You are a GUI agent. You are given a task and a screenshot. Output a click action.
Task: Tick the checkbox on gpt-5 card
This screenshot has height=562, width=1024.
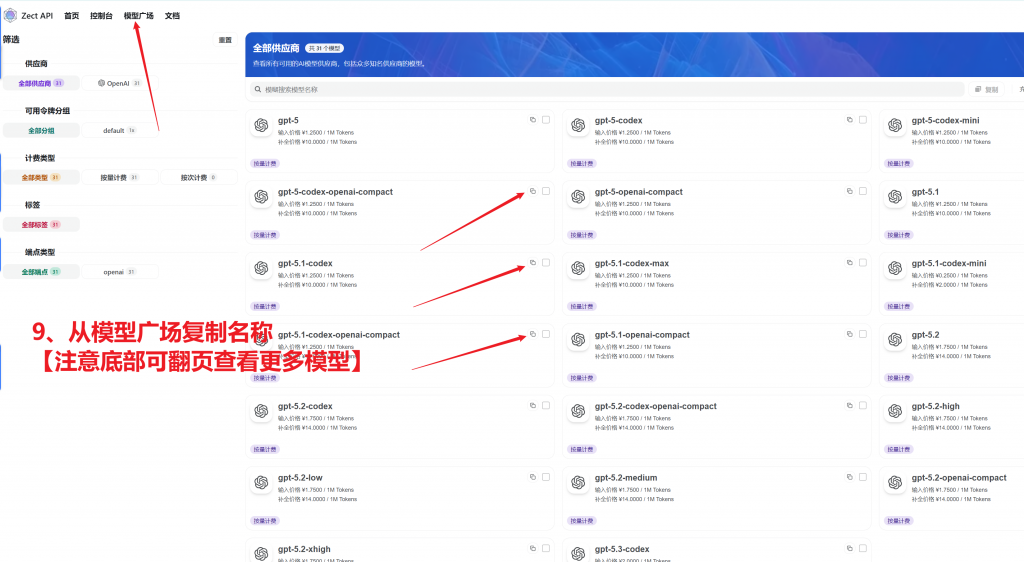(546, 120)
